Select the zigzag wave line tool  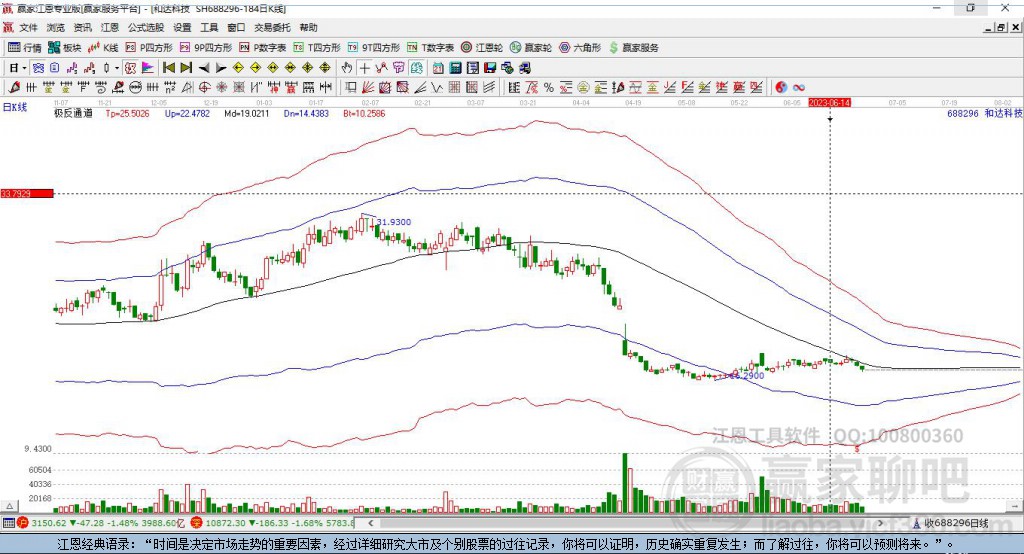(437, 88)
